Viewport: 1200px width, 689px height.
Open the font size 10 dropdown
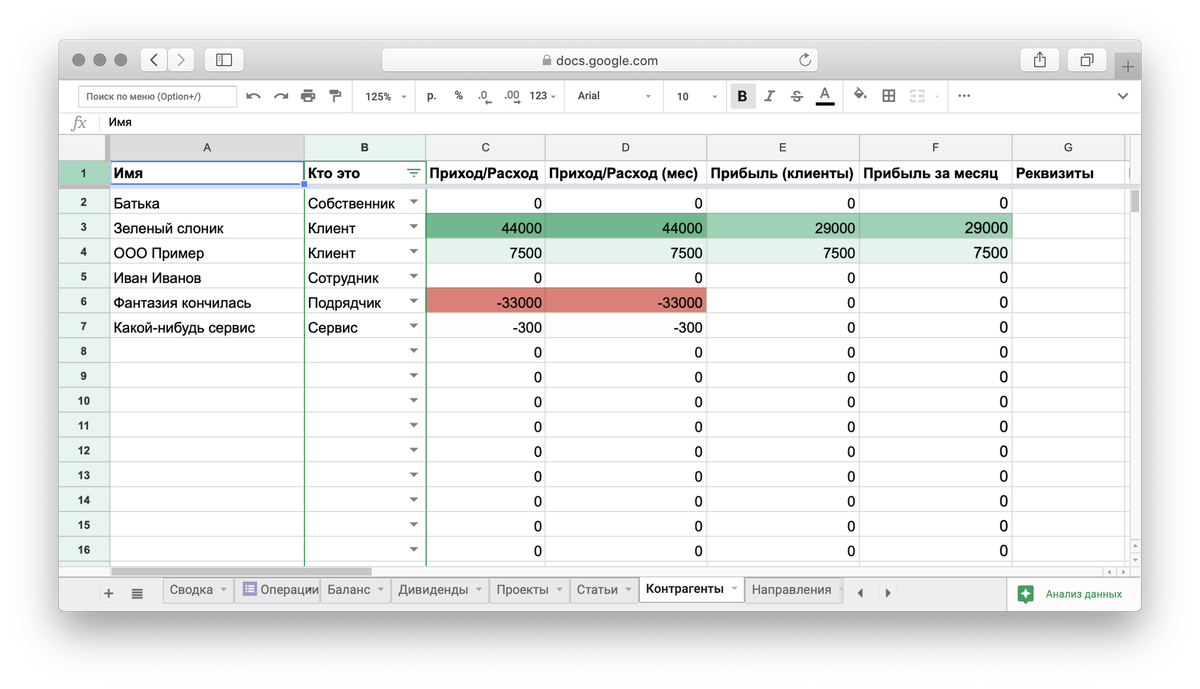[x=696, y=96]
